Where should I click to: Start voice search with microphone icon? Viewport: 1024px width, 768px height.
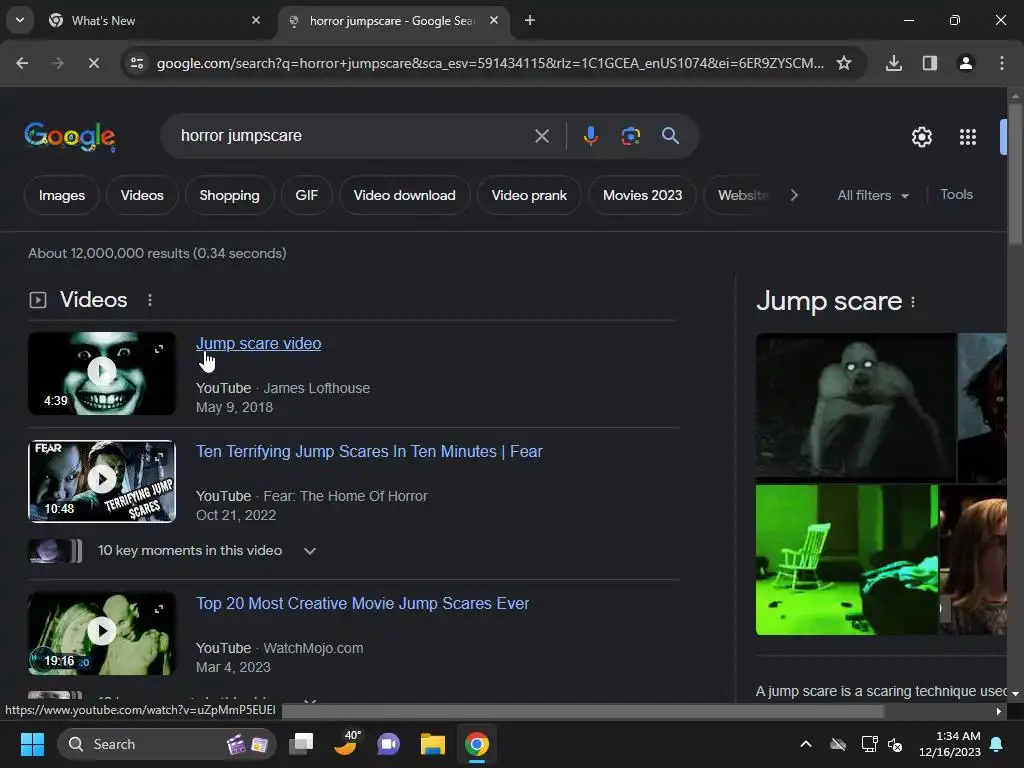pos(590,136)
